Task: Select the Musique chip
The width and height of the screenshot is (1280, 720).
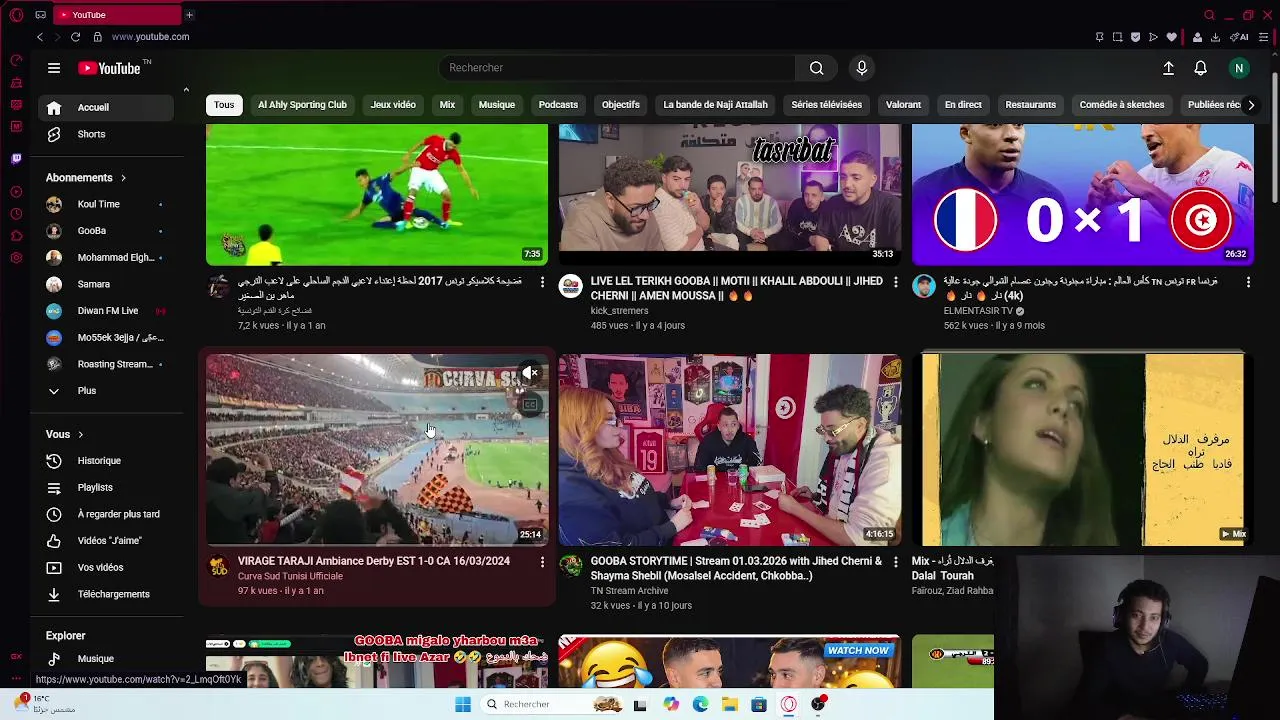Action: click(x=497, y=105)
